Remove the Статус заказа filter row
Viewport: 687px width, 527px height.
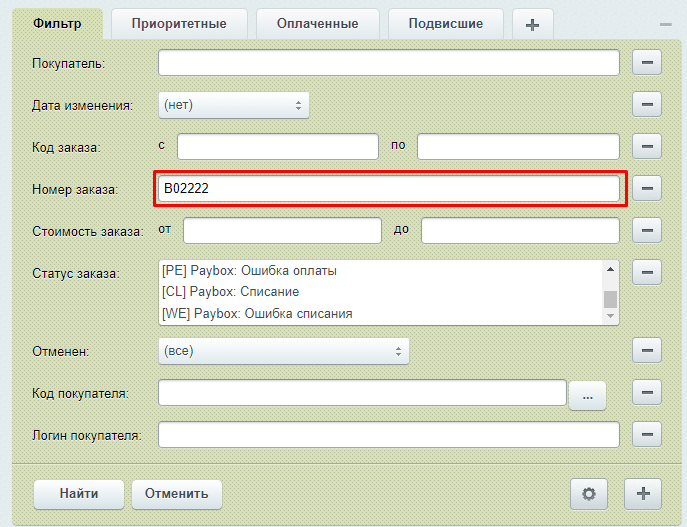click(x=647, y=272)
